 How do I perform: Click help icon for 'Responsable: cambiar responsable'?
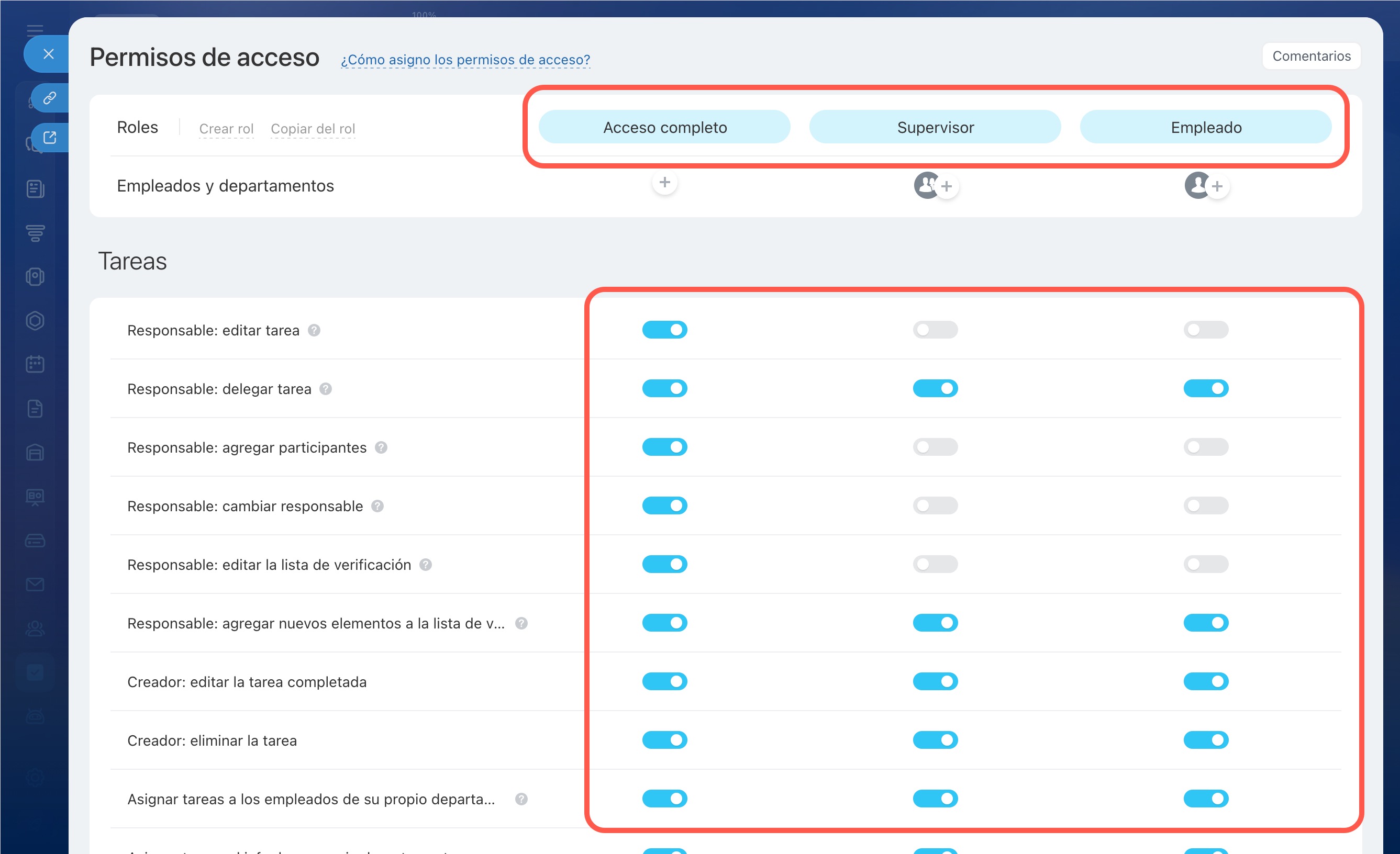(377, 506)
